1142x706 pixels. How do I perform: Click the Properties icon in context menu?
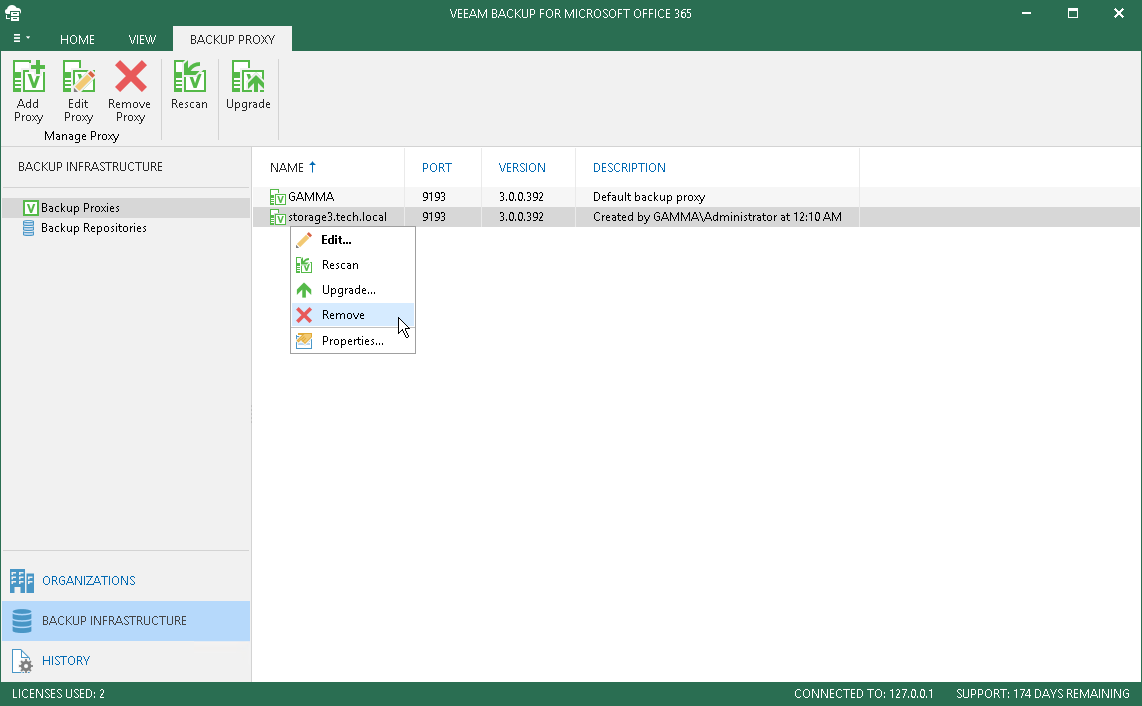coord(304,341)
